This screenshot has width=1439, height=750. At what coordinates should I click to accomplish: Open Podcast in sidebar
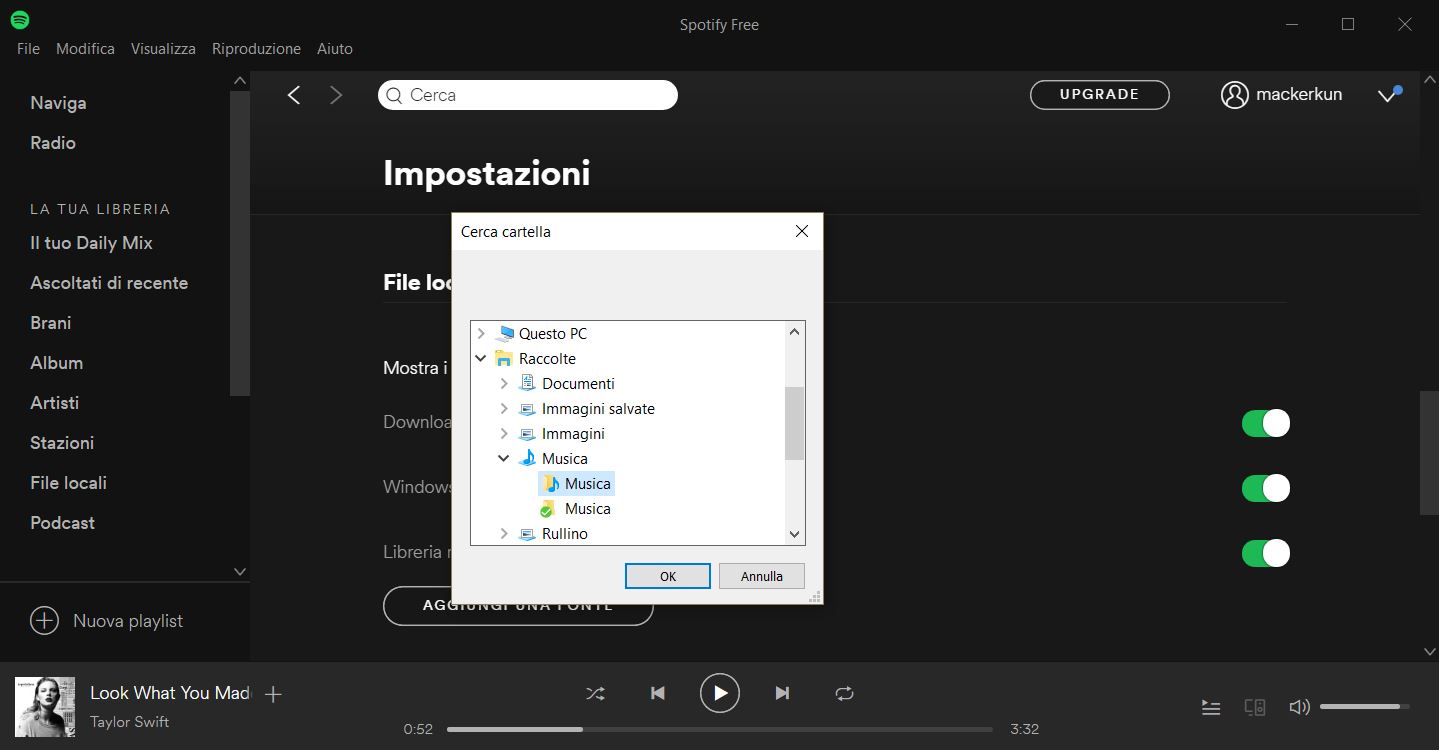(x=62, y=523)
